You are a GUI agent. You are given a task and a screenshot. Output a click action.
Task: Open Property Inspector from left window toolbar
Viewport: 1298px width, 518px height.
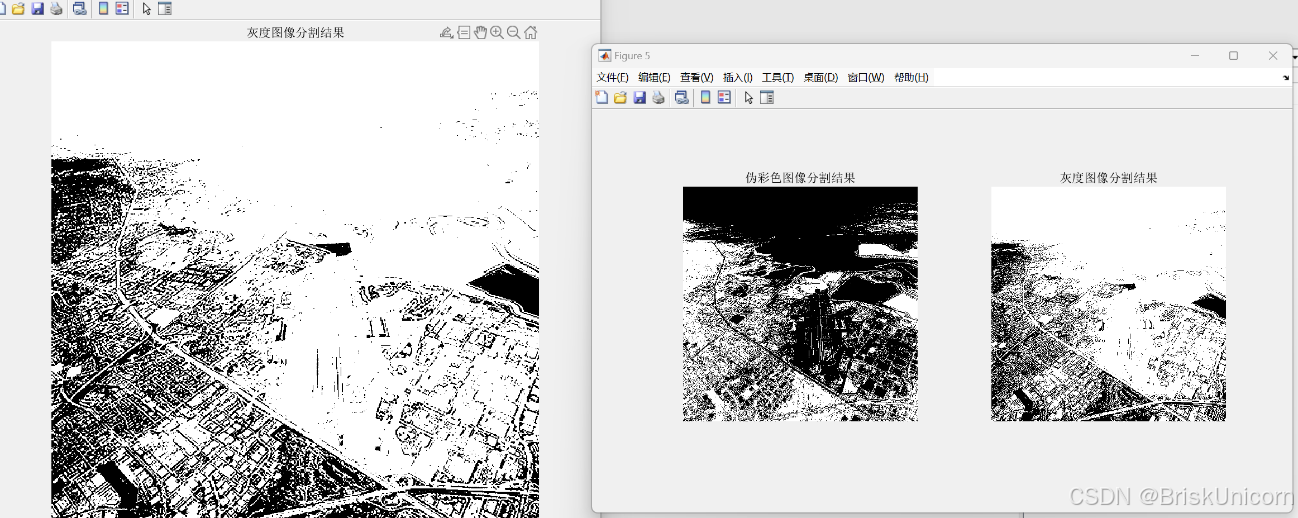coord(165,9)
